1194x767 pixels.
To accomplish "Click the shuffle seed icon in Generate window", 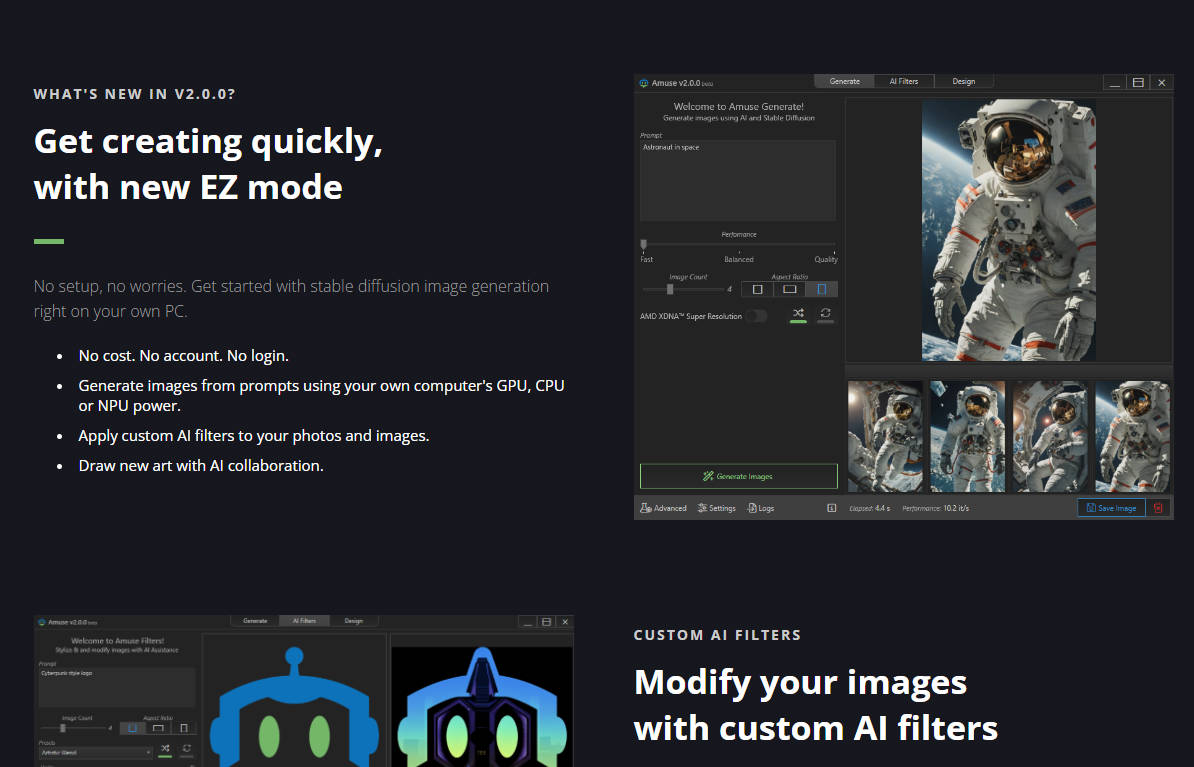I will [798, 314].
